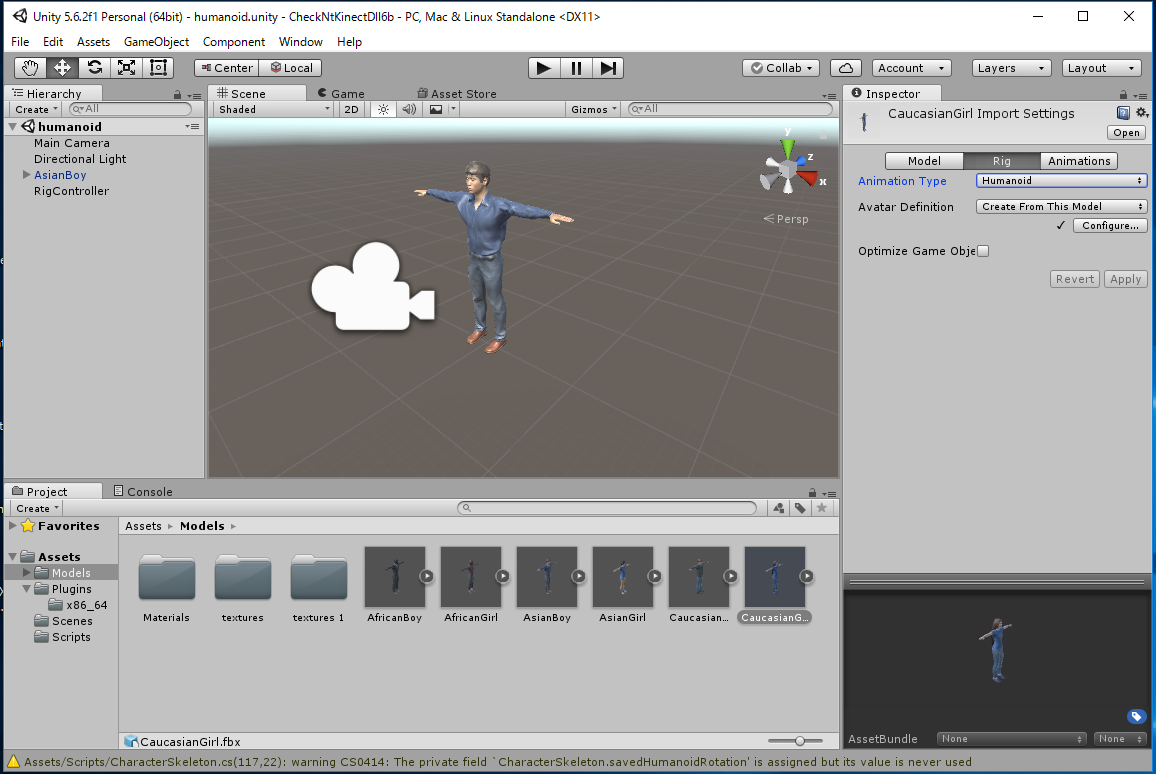
Task: Open cloud services panel icon
Action: coord(846,68)
